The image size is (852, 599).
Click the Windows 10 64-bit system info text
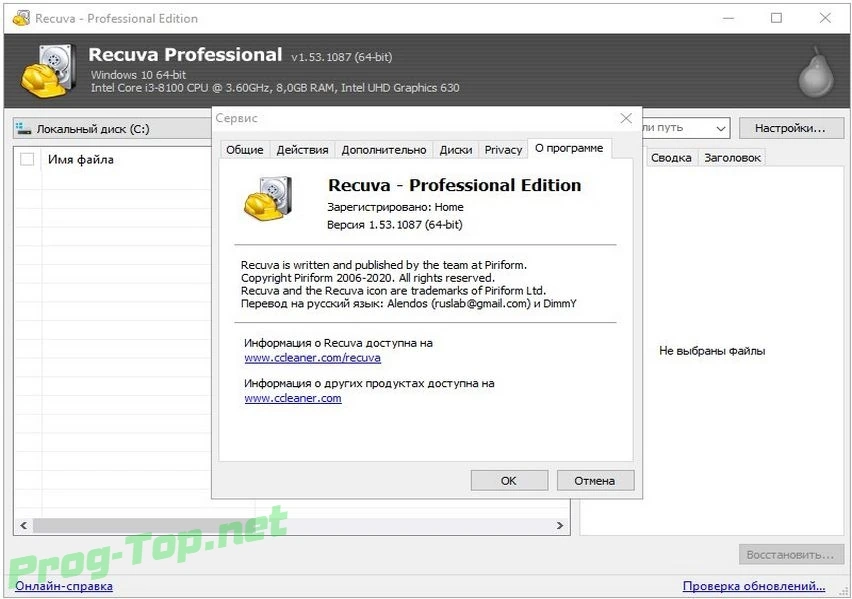click(139, 74)
